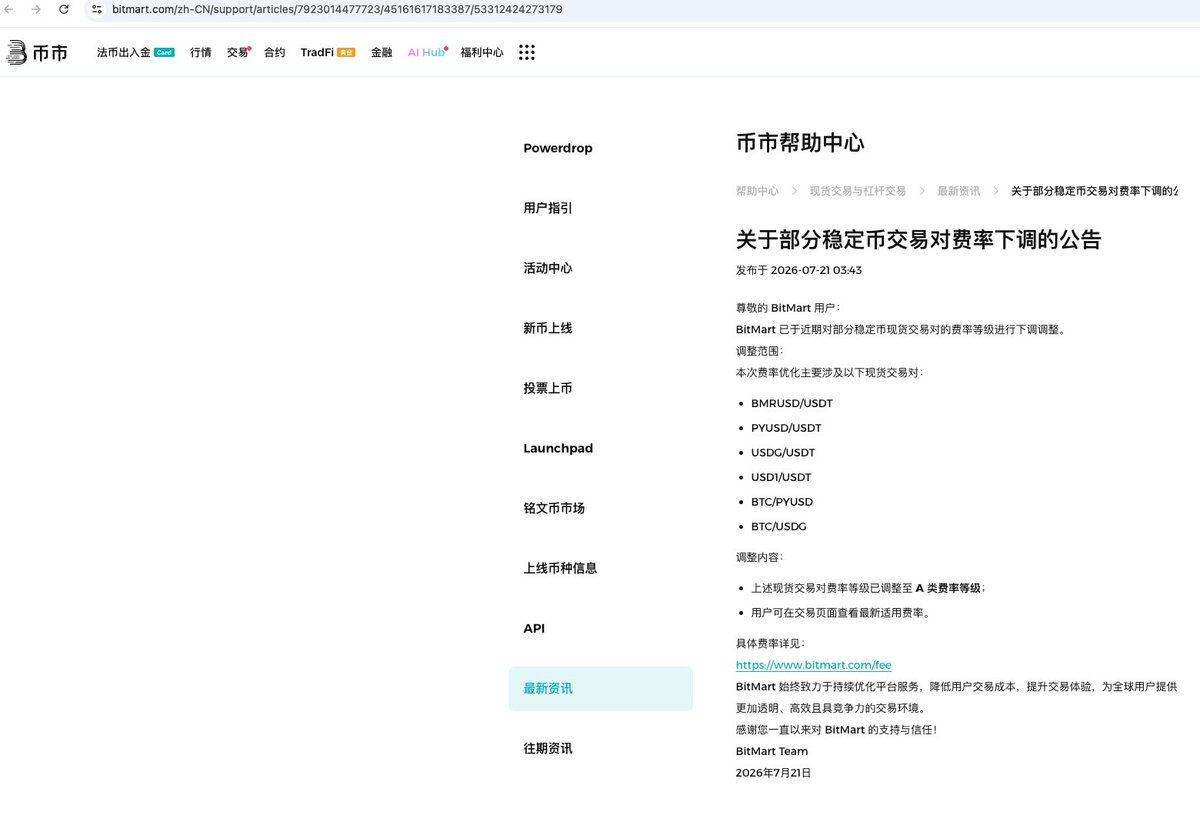Reload the page with the refresh icon

tap(64, 9)
